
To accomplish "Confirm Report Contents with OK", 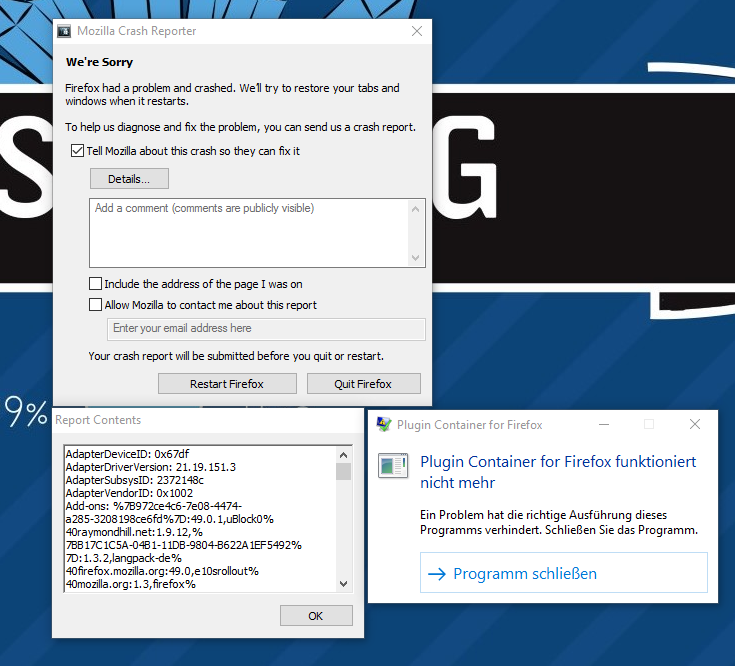I will (x=316, y=615).
